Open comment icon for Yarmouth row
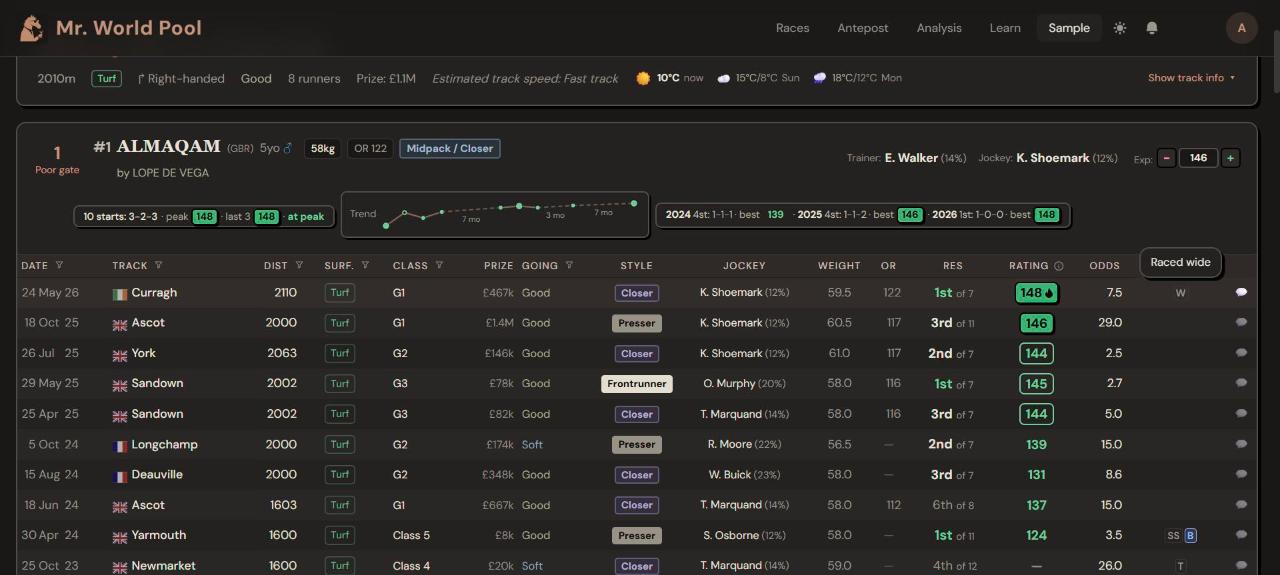Viewport: 1280px width, 575px height. coord(1241,535)
